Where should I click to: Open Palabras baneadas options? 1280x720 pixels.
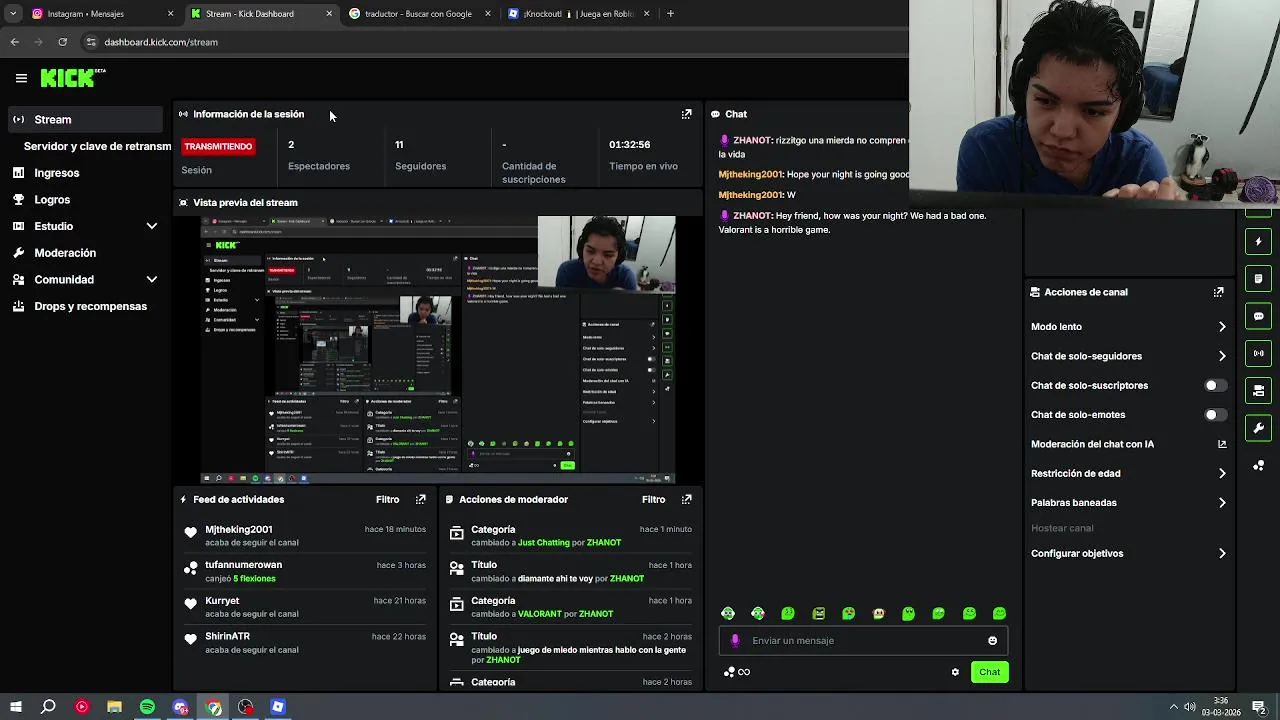point(1128,503)
